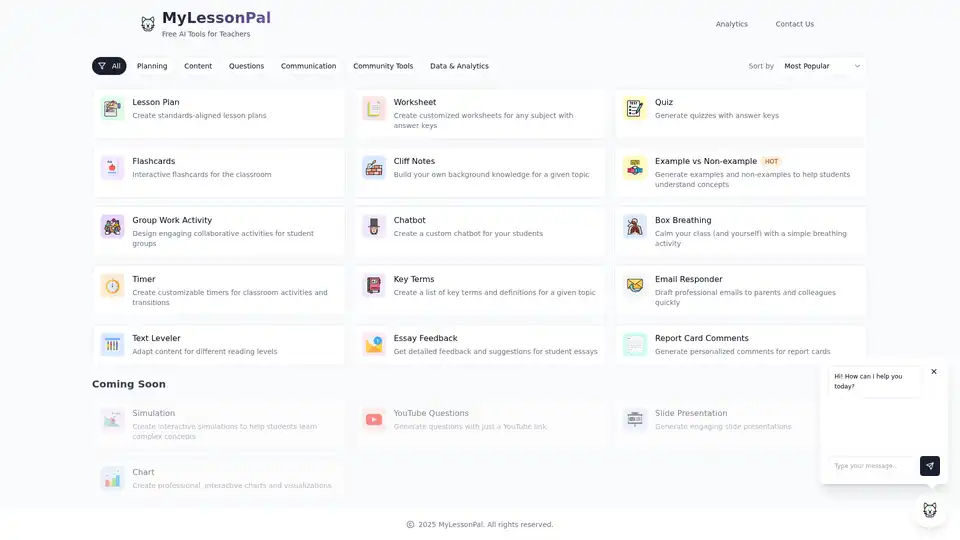960x540 pixels.
Task: Open the Analytics link in header
Action: (732, 24)
